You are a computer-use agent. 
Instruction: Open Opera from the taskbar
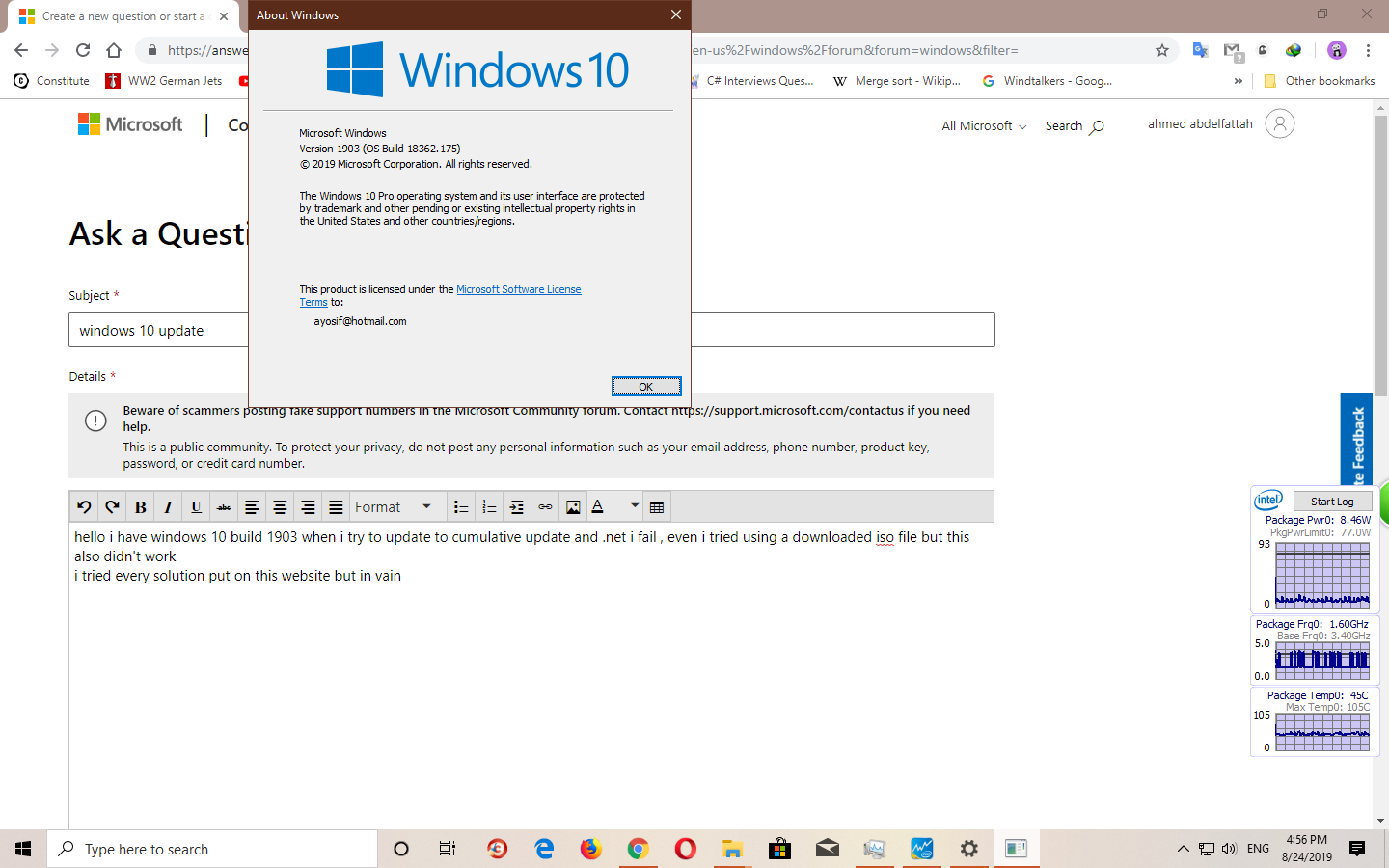[x=685, y=849]
